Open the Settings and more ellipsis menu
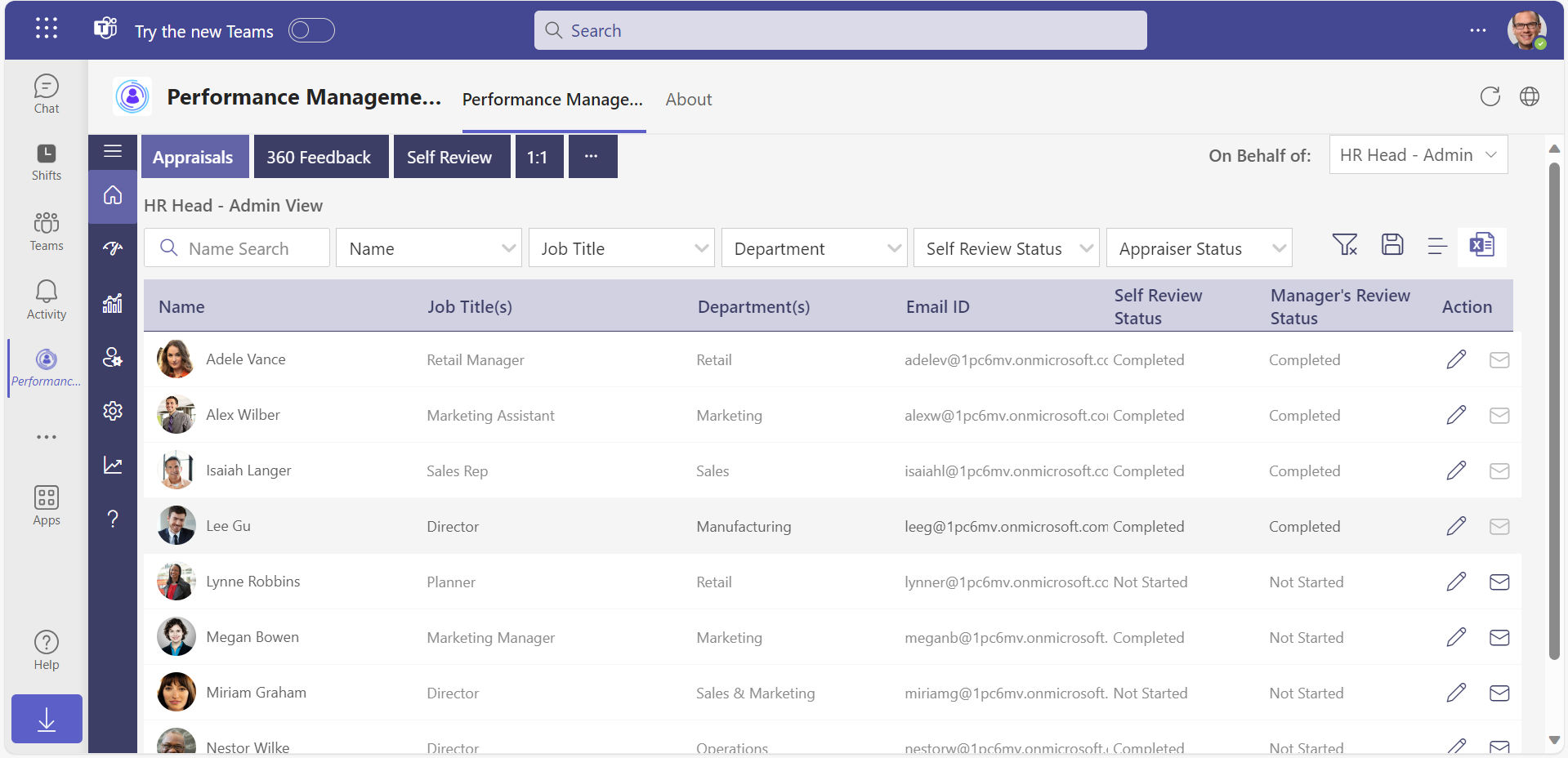The height and width of the screenshot is (758, 1568). tap(1477, 30)
